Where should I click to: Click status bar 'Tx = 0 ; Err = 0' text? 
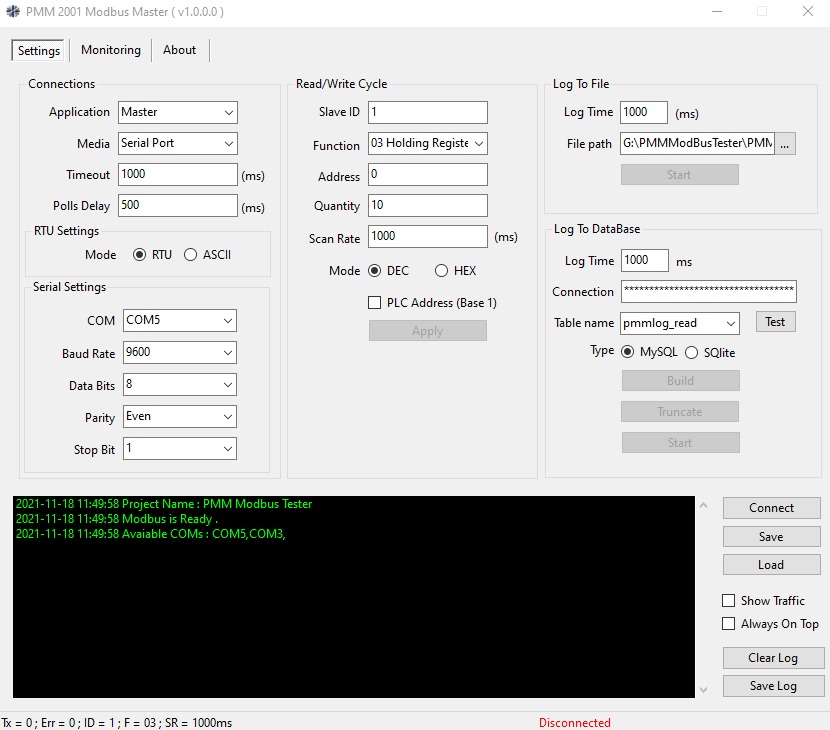[x=40, y=723]
